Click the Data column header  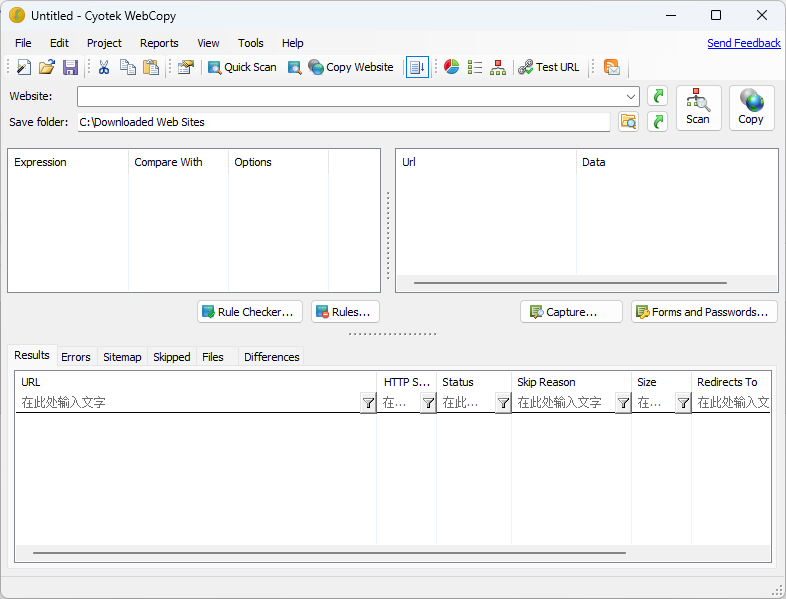pos(677,162)
